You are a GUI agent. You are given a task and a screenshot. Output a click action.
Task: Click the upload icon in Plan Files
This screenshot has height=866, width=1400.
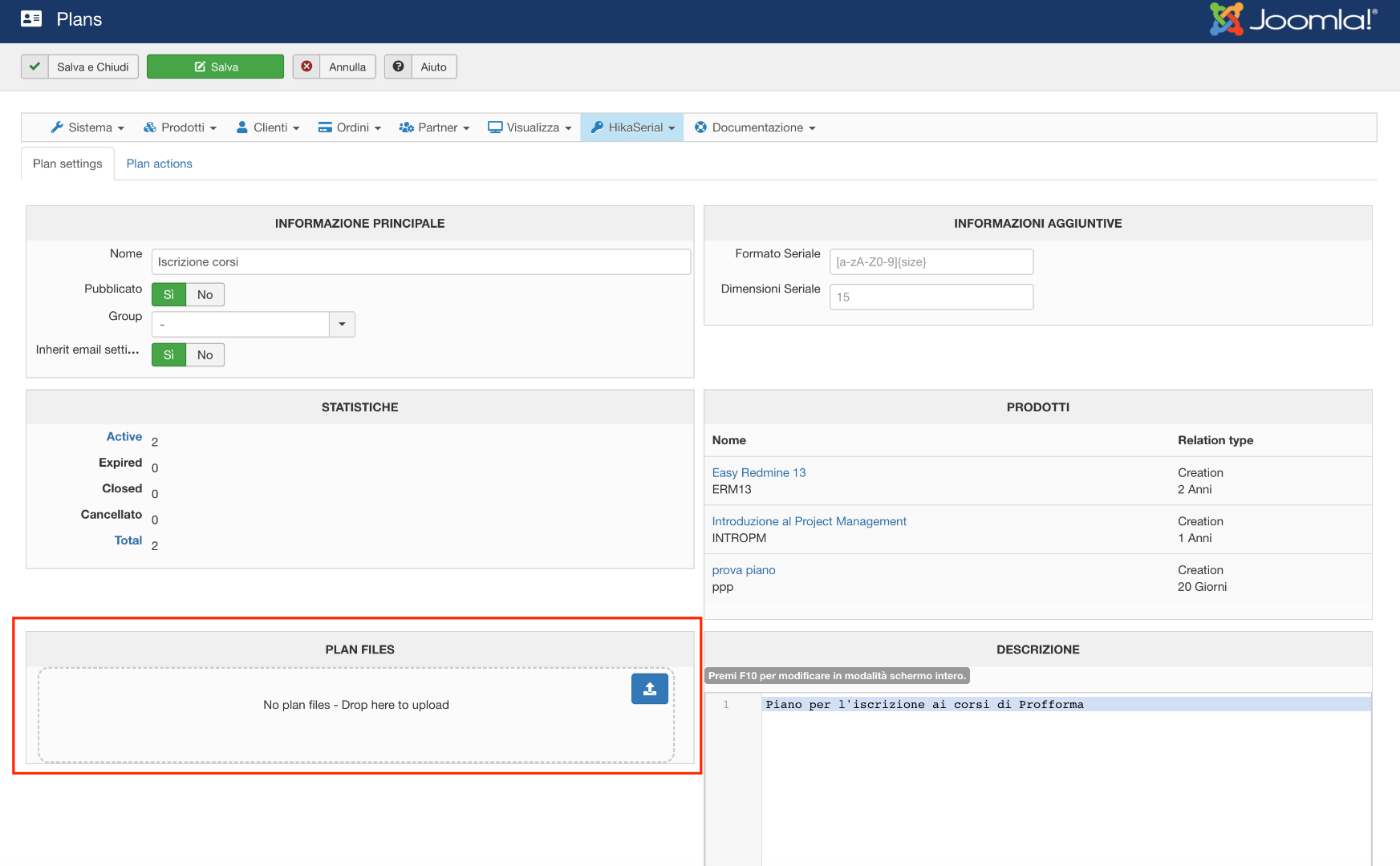649,689
